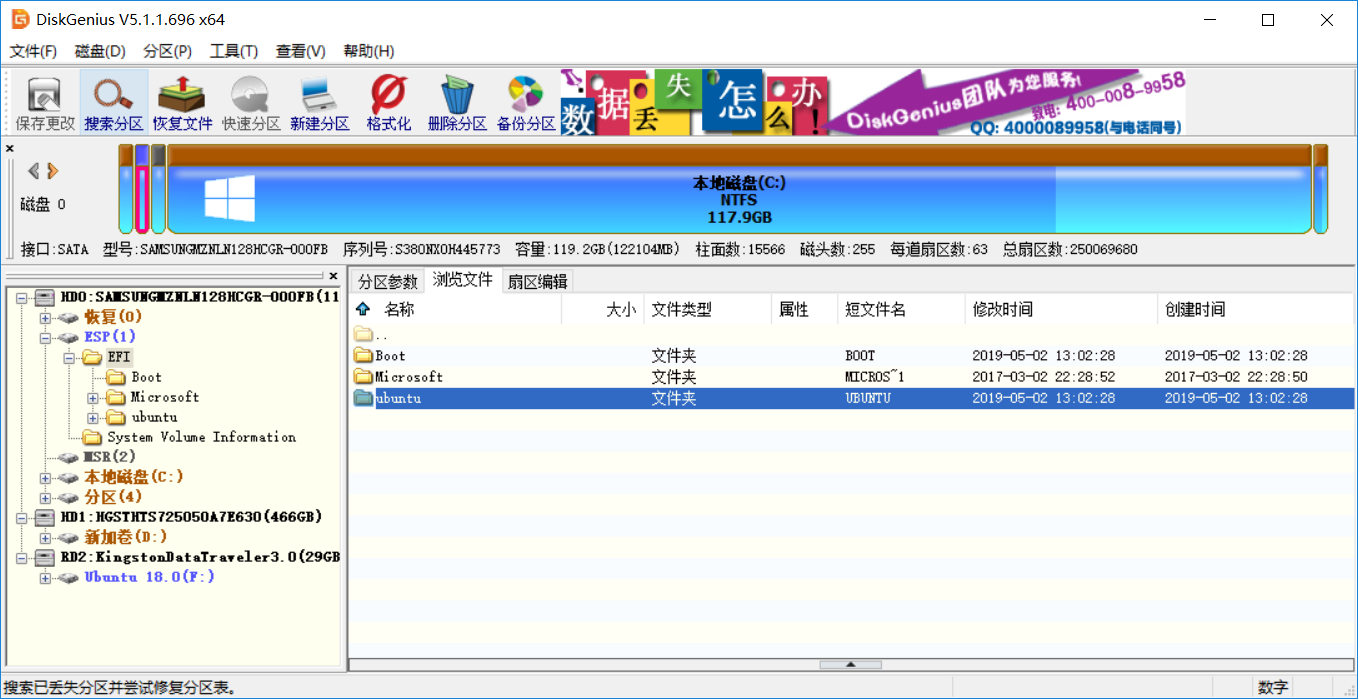This screenshot has height=699, width=1358.
Task: Click the 数字 indicator in status bar
Action: pyautogui.click(x=1273, y=687)
